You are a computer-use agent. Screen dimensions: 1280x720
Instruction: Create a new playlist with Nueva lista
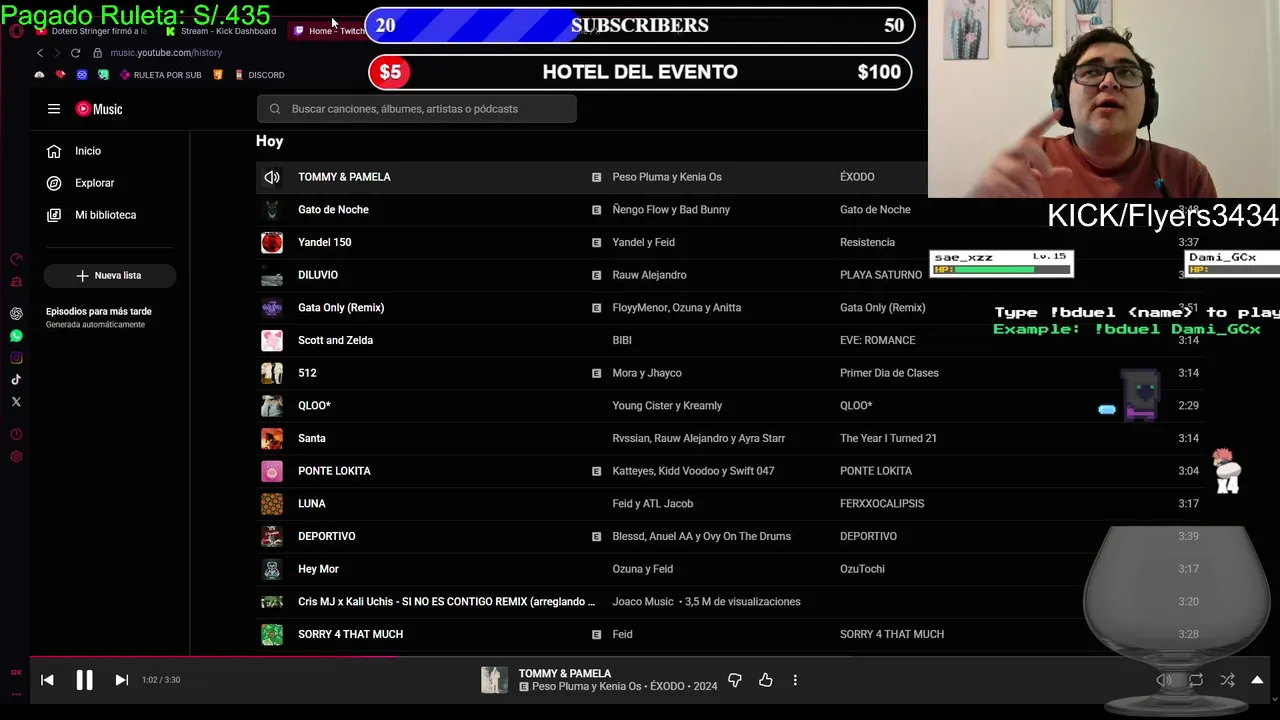(x=110, y=275)
